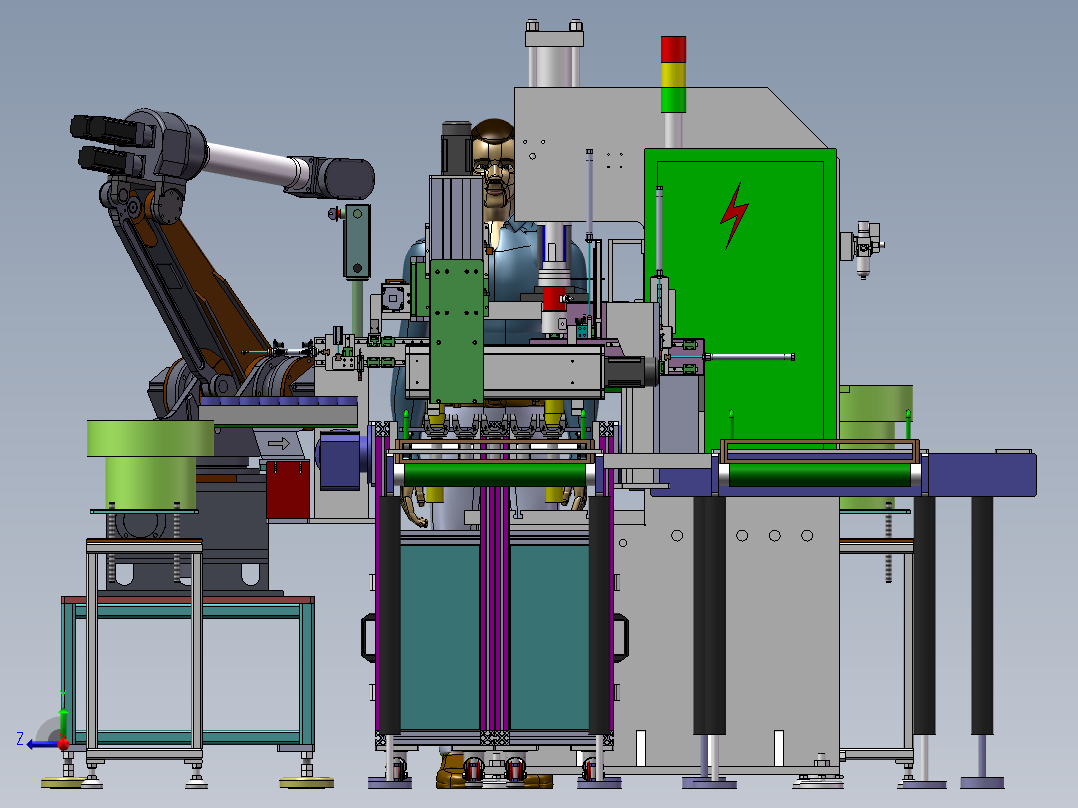Select the red segment of the signal tower
The height and width of the screenshot is (808, 1078).
673,50
